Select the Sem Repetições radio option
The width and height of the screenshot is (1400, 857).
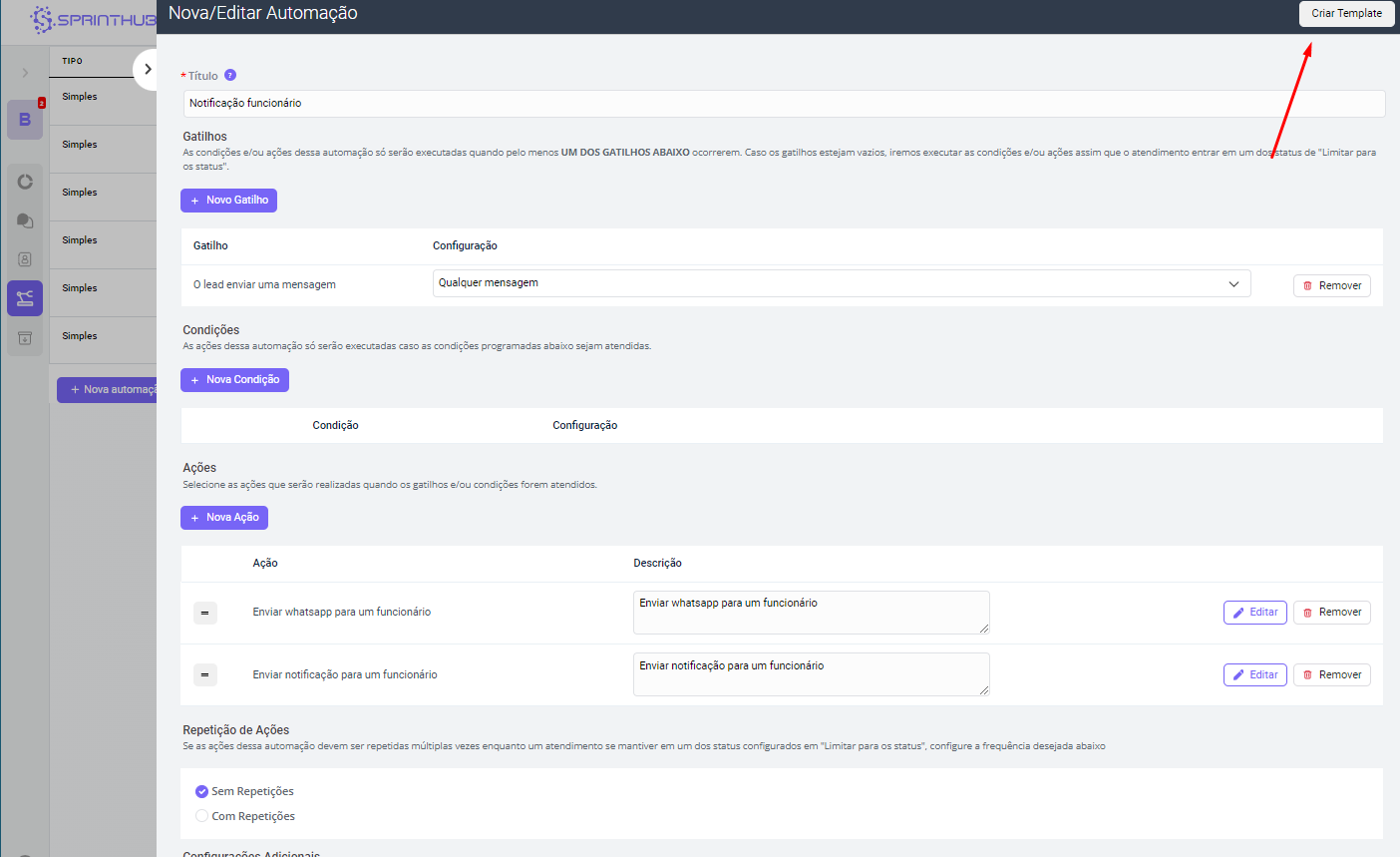(202, 791)
